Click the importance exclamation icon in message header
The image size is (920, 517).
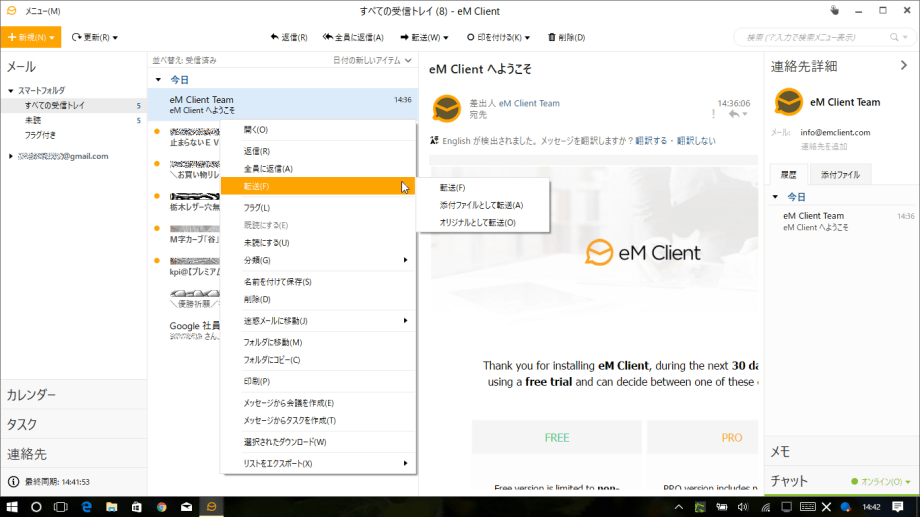(x=713, y=114)
